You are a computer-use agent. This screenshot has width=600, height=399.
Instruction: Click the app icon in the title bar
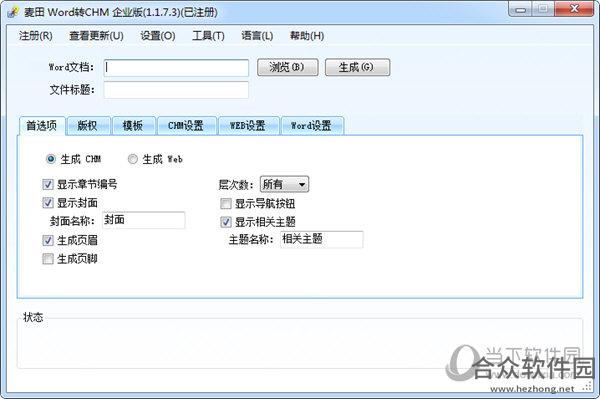[13, 12]
